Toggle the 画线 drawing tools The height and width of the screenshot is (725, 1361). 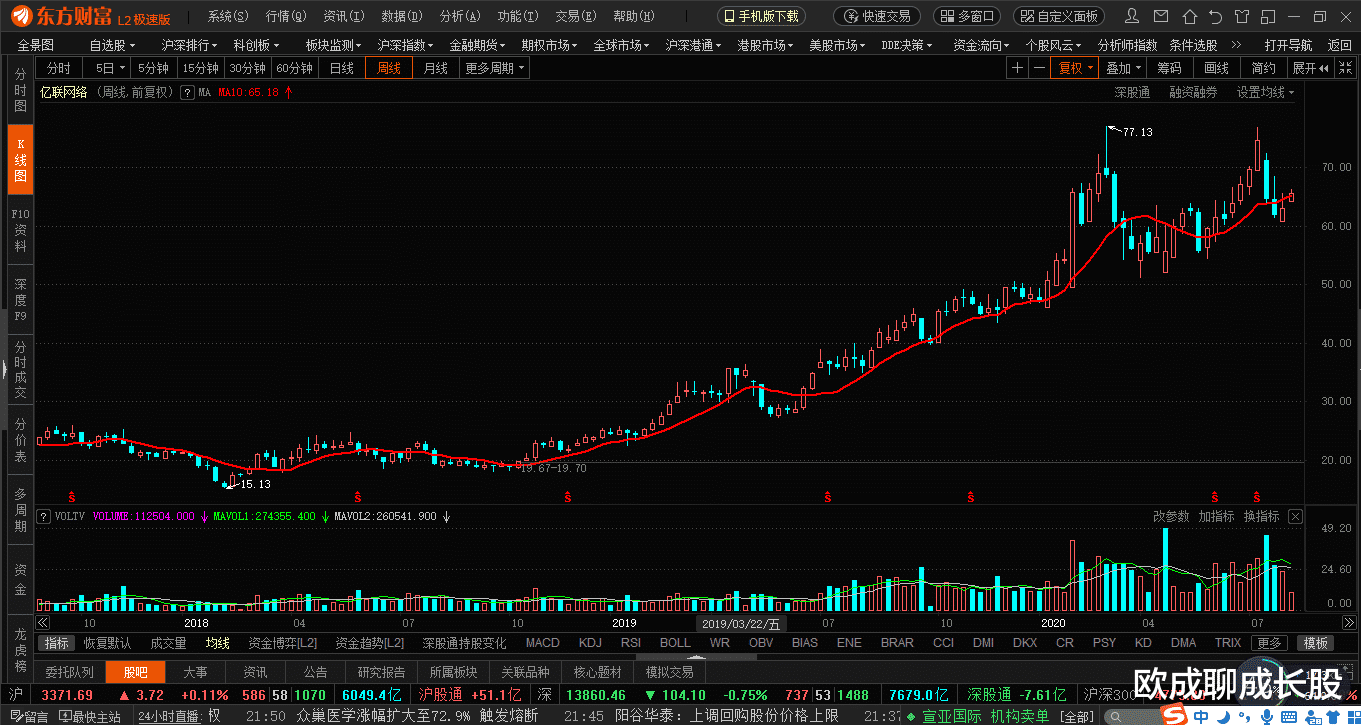click(x=1216, y=68)
